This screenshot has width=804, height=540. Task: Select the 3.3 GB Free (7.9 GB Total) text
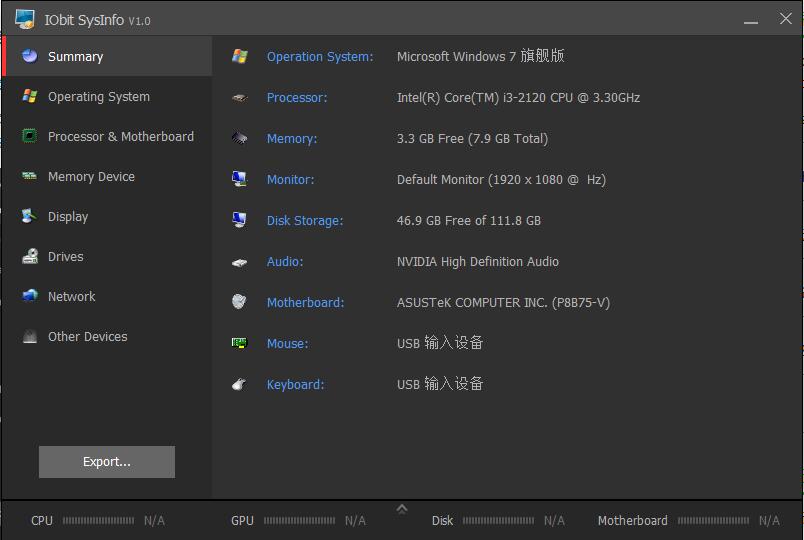(472, 138)
